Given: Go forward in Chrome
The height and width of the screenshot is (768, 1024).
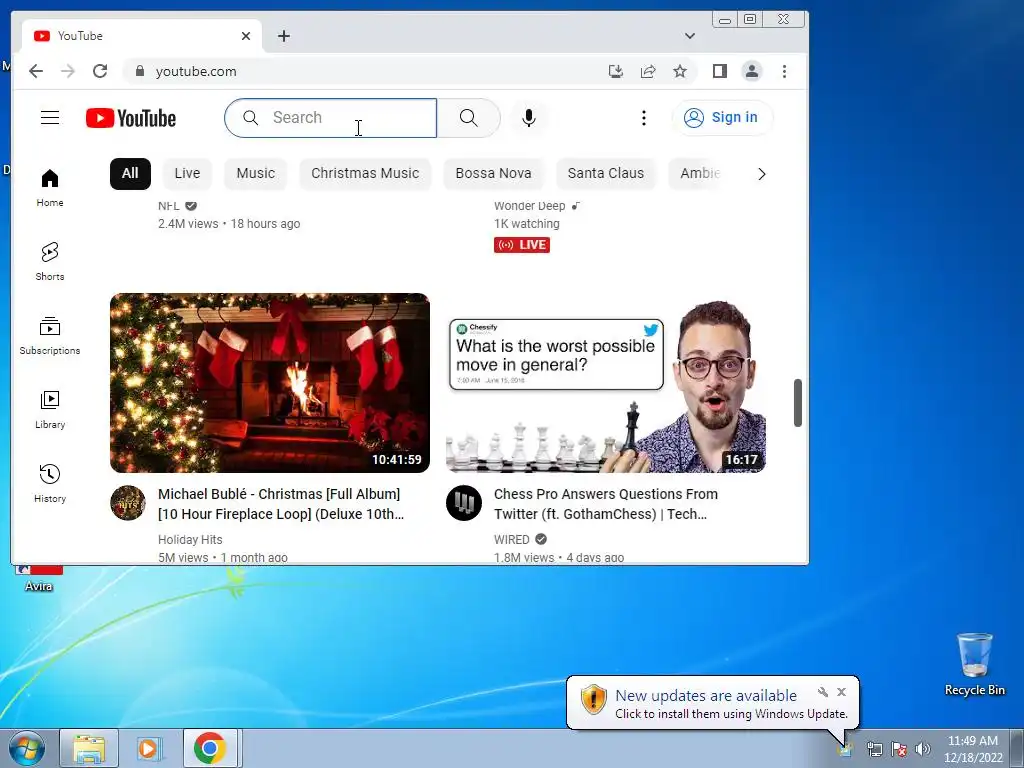Looking at the screenshot, I should pyautogui.click(x=68, y=71).
